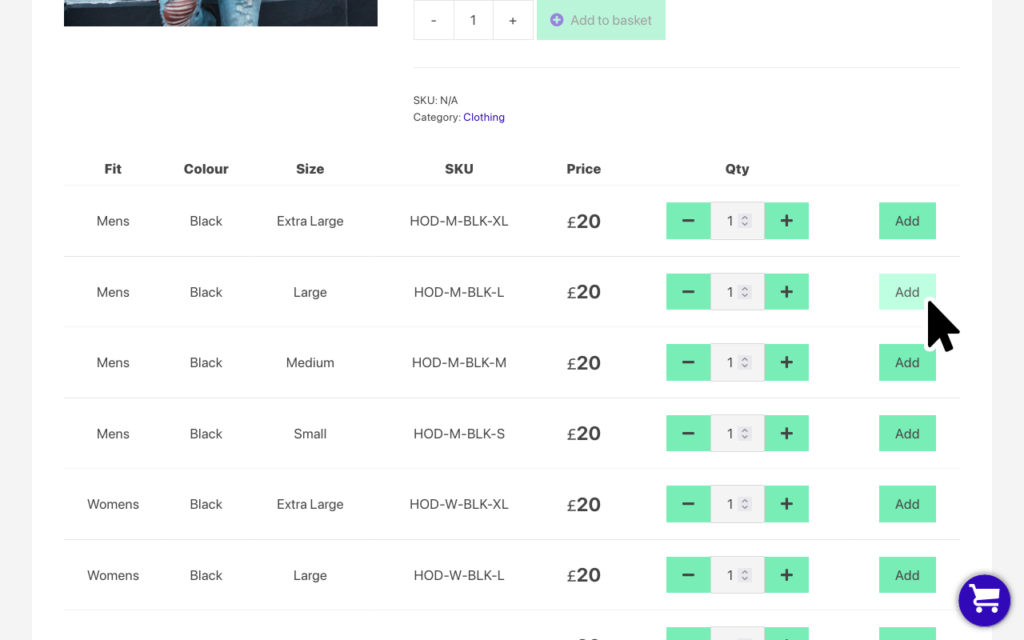
Task: Increase quantity for HOD-W-BLK-L
Action: [786, 575]
